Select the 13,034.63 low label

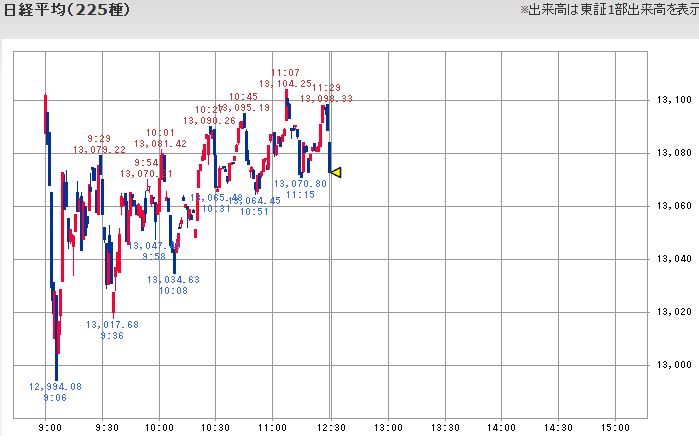173,280
